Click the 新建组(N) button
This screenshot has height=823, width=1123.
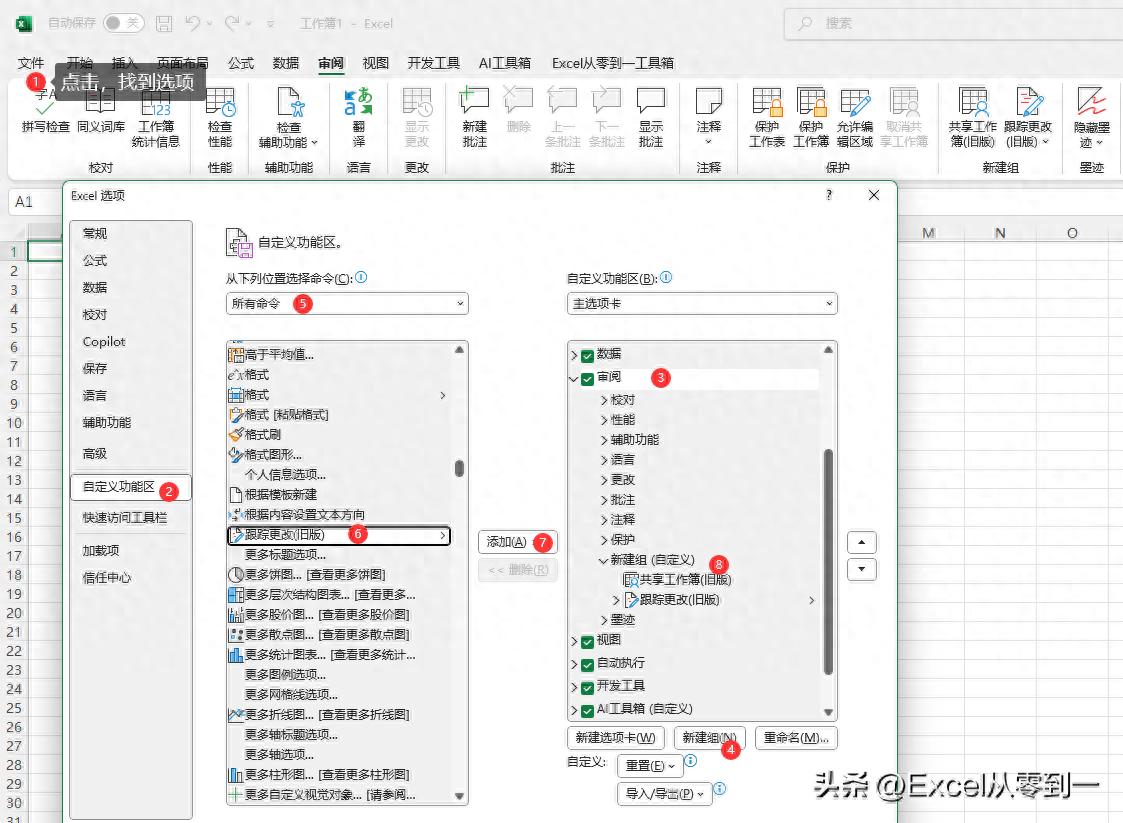point(710,738)
